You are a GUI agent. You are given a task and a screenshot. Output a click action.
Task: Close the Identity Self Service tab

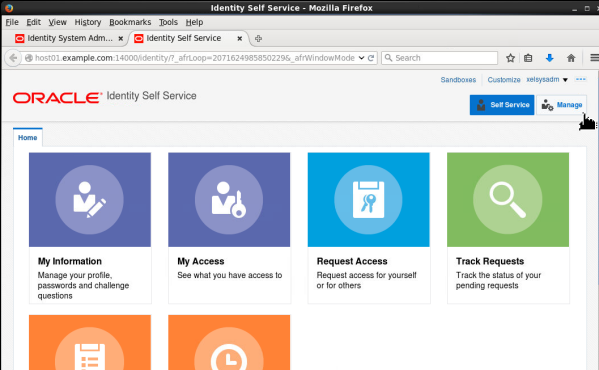pos(240,39)
